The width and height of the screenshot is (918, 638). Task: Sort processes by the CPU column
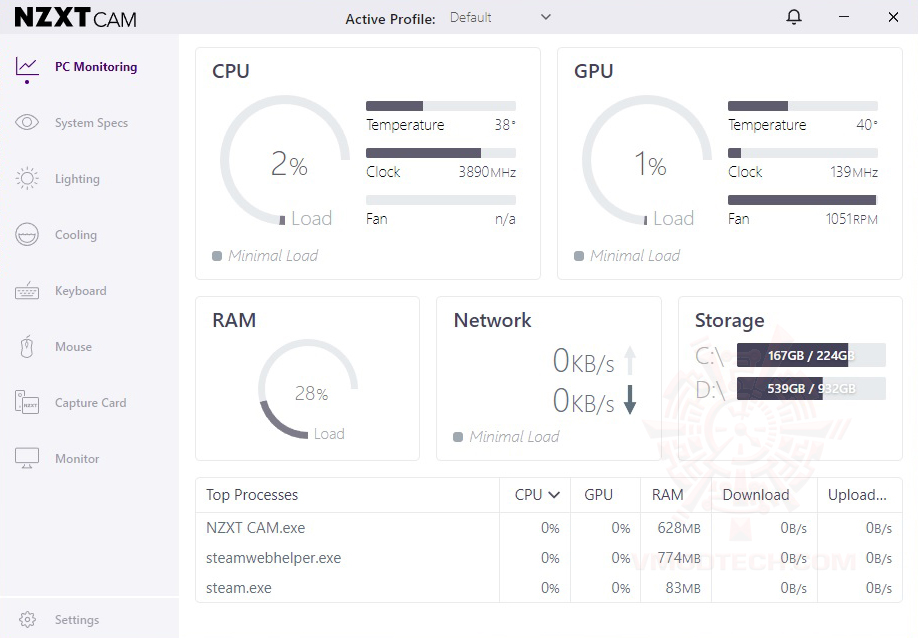535,495
